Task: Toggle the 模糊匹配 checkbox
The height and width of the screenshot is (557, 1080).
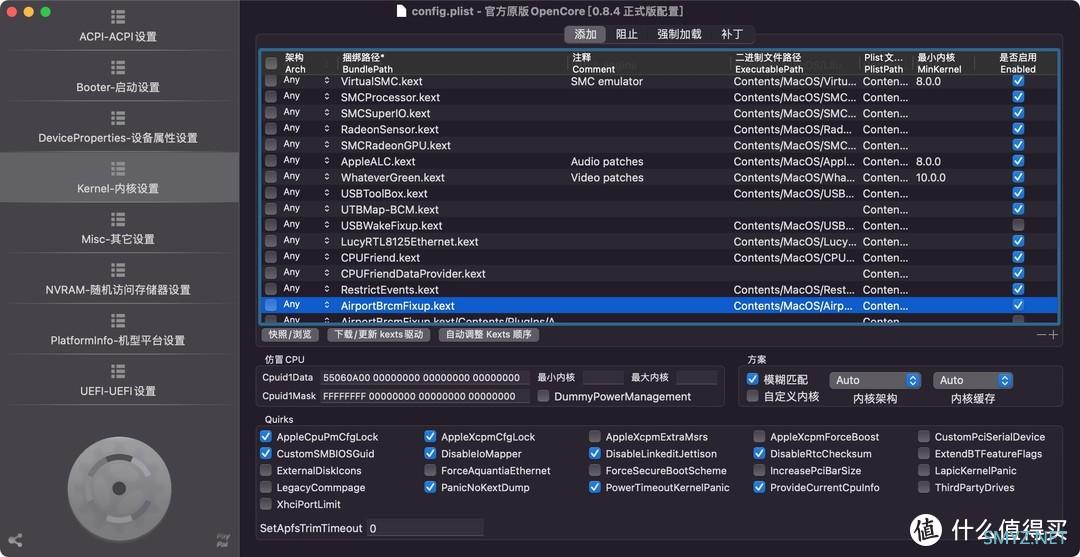Action: [753, 379]
